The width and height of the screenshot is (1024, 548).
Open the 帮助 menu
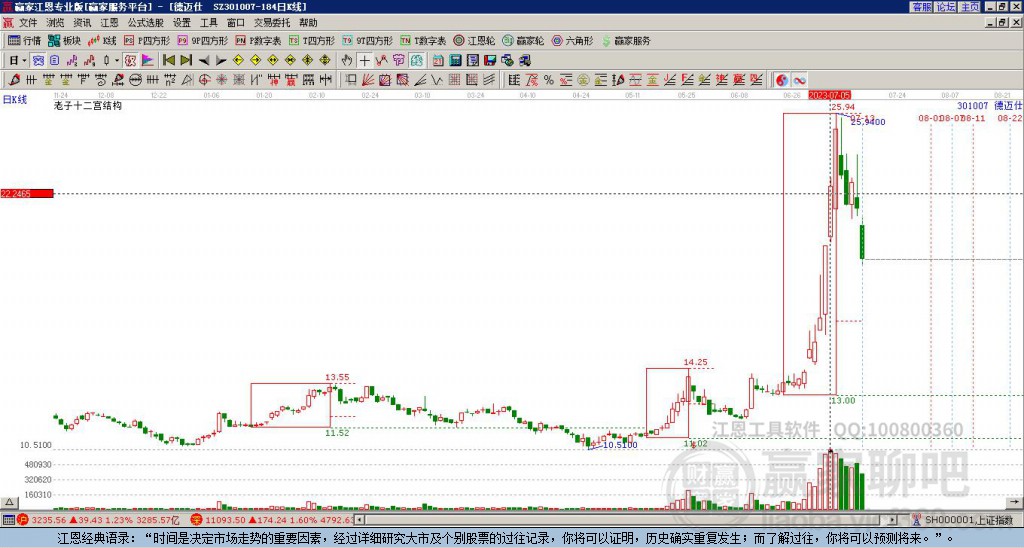point(308,23)
